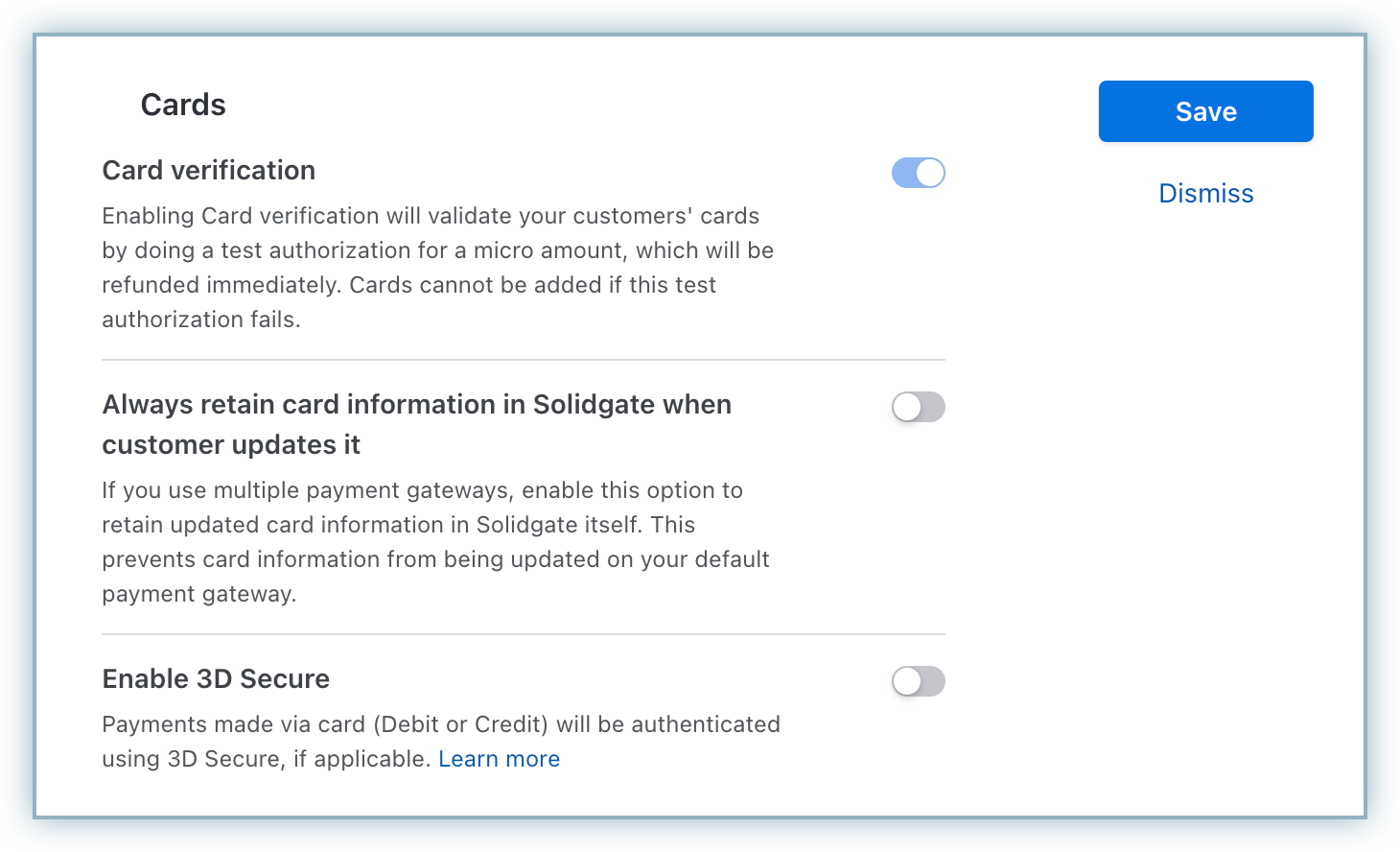Click the divider above Enable 3D Secure
Viewport: 1400px width, 852px height.
pyautogui.click(x=524, y=634)
